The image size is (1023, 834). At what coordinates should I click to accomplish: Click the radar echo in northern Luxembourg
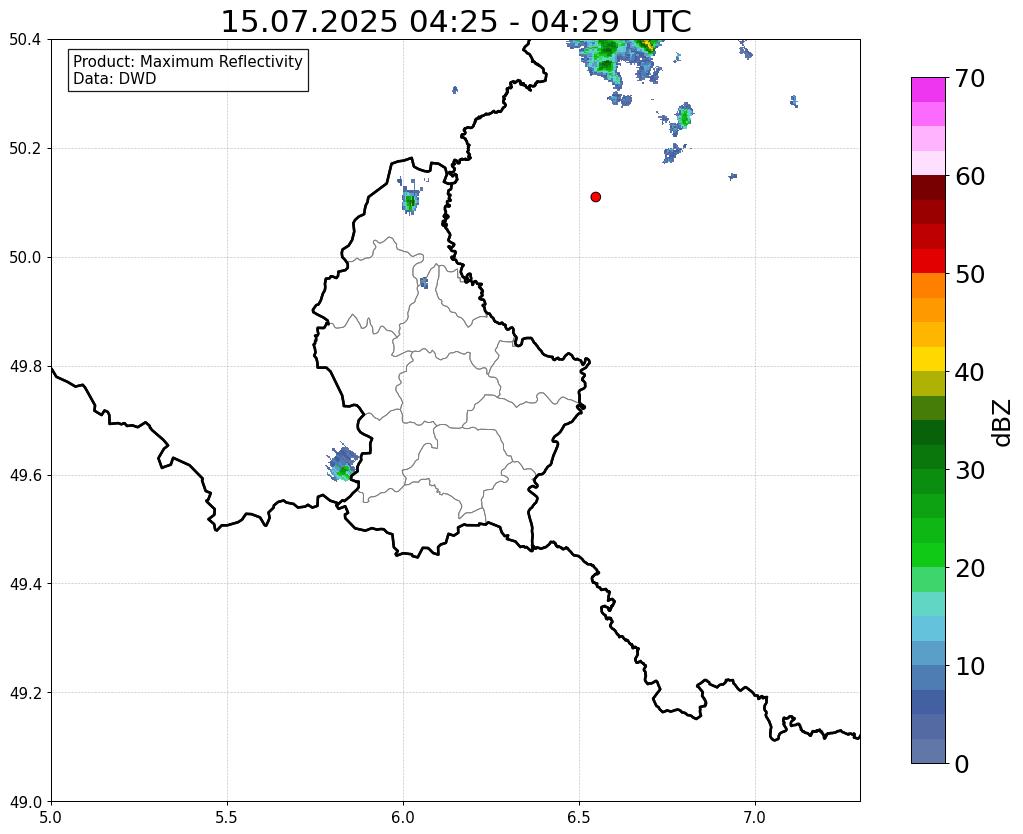tap(410, 199)
